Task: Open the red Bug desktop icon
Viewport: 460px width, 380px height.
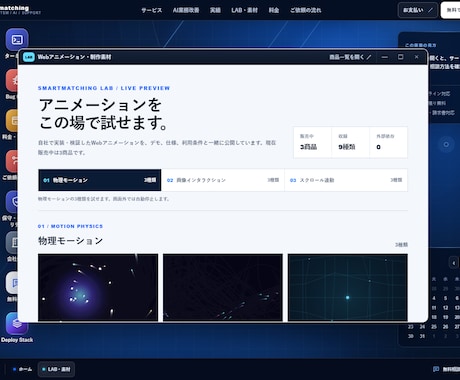Action: click(x=13, y=80)
